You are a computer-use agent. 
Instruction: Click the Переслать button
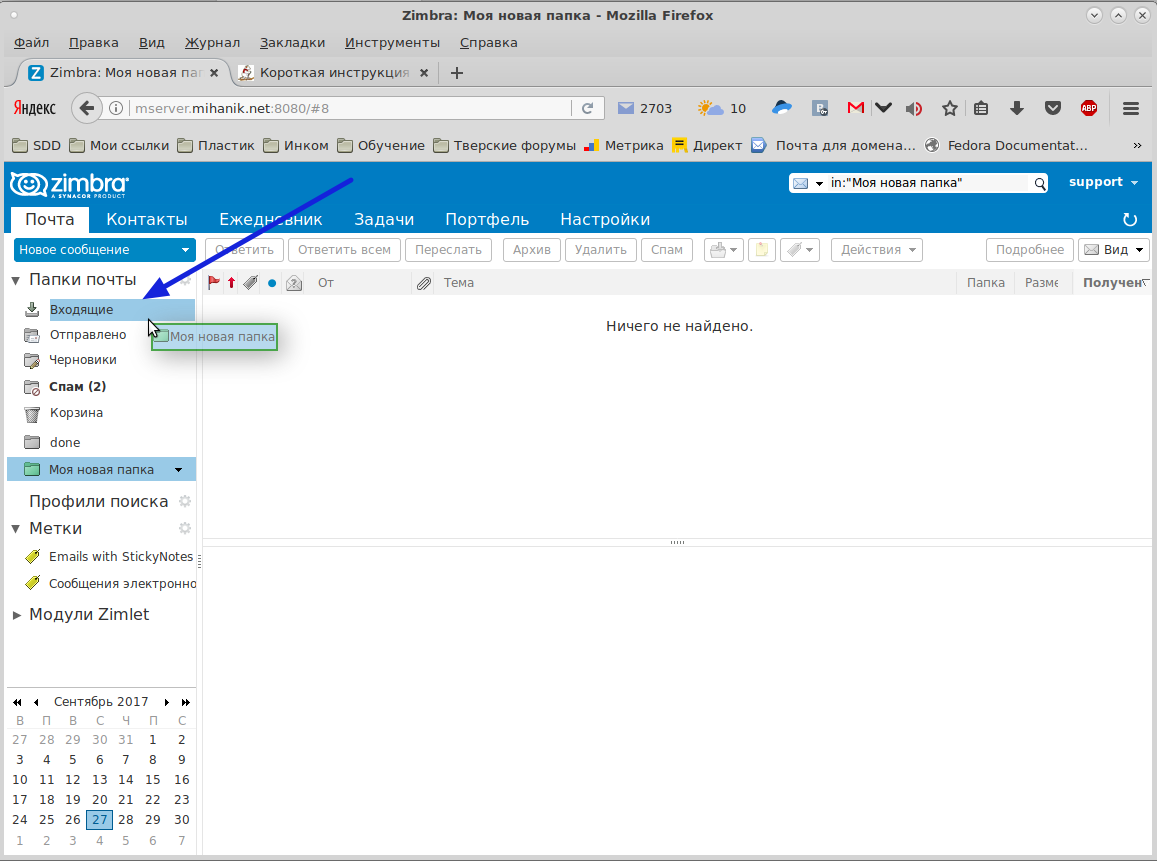(x=449, y=250)
